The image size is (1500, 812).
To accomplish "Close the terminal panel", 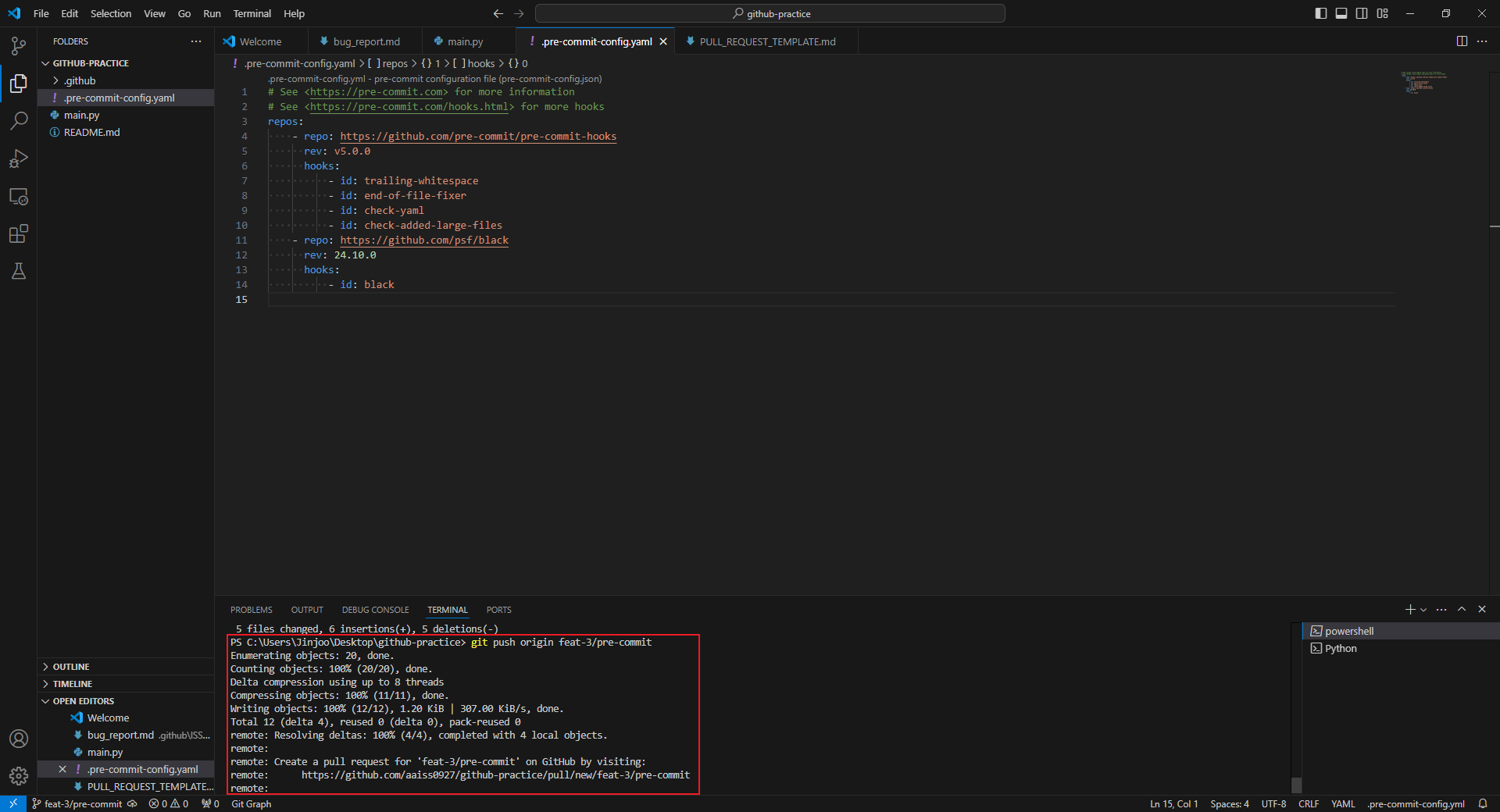I will (x=1482, y=609).
